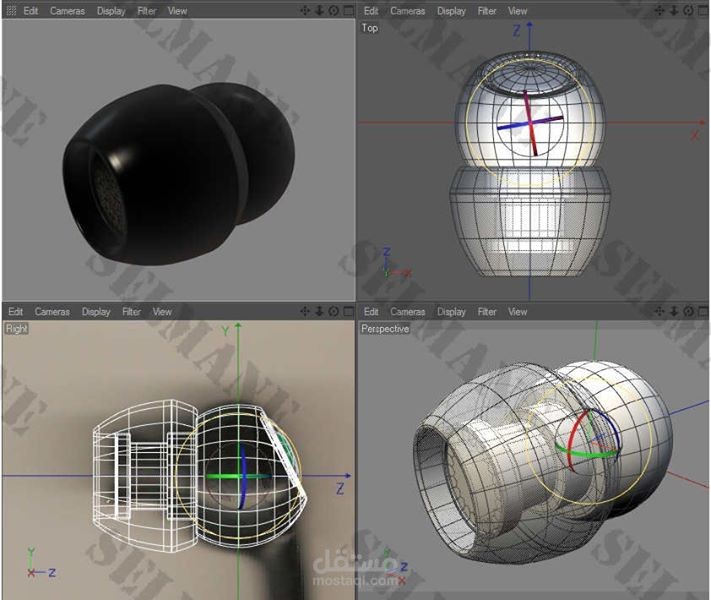Toggle the maximize view icon in the rendered earbud viewport

(348, 10)
